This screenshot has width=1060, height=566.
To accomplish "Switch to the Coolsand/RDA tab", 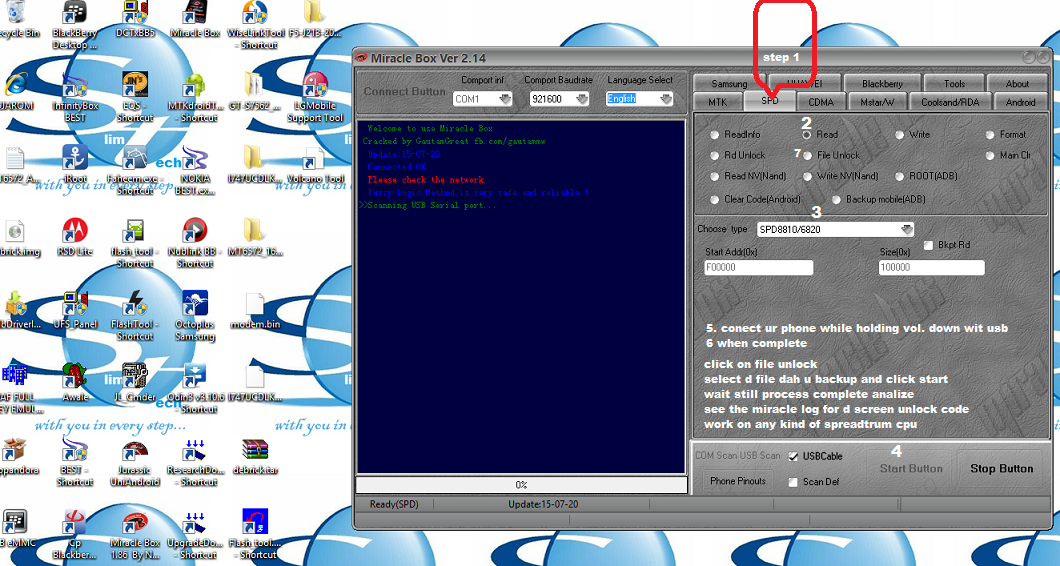I will [950, 102].
